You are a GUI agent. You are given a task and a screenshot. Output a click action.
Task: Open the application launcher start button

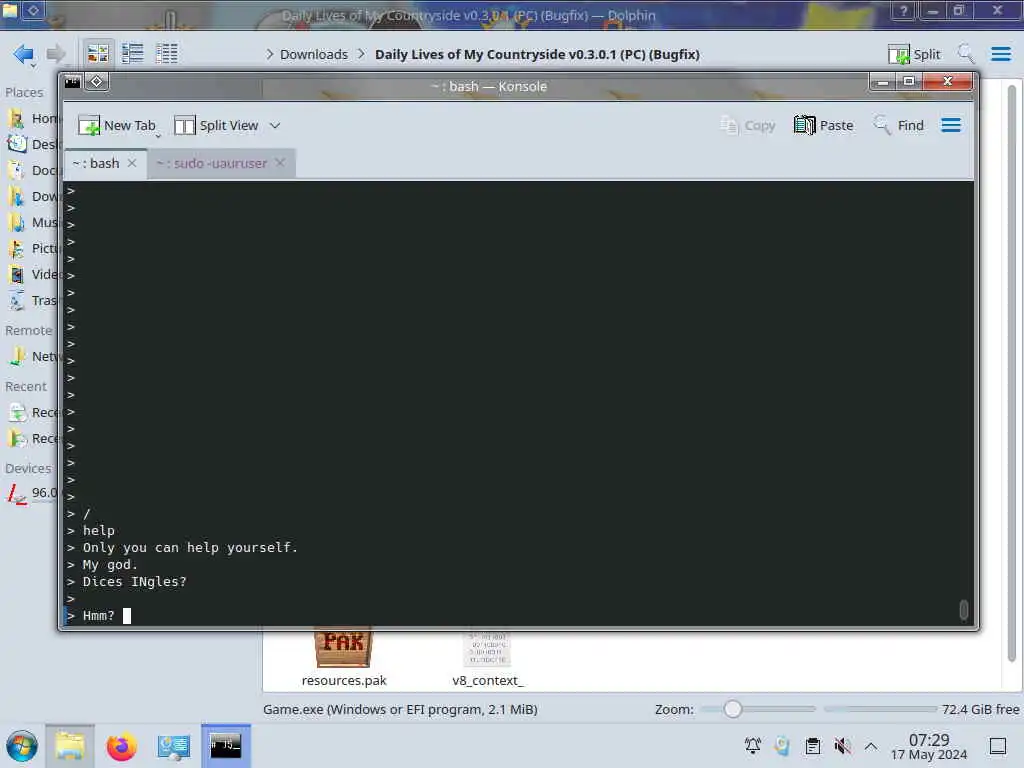(22, 746)
